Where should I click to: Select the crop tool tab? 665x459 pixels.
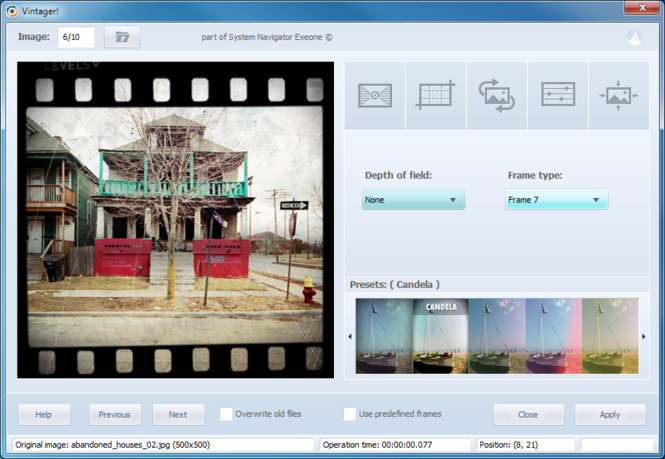click(x=436, y=95)
